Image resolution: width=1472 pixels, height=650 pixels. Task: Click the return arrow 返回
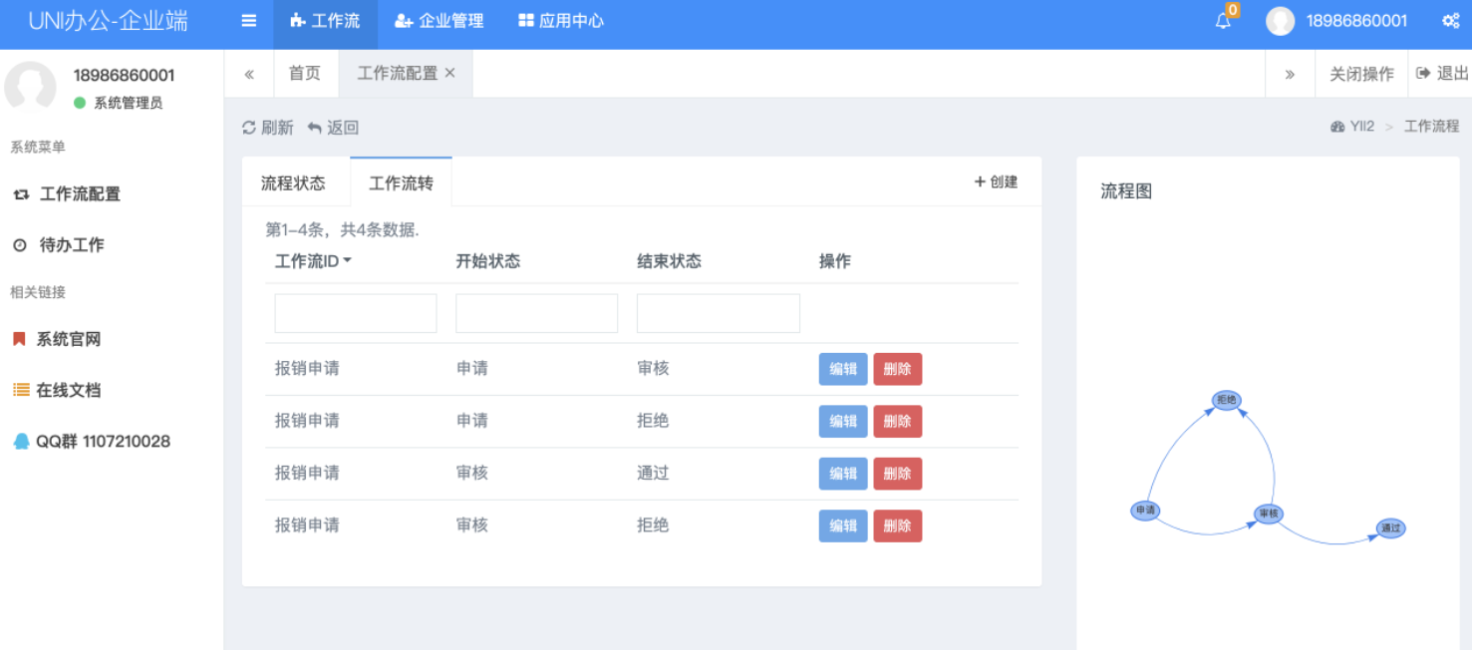[333, 128]
